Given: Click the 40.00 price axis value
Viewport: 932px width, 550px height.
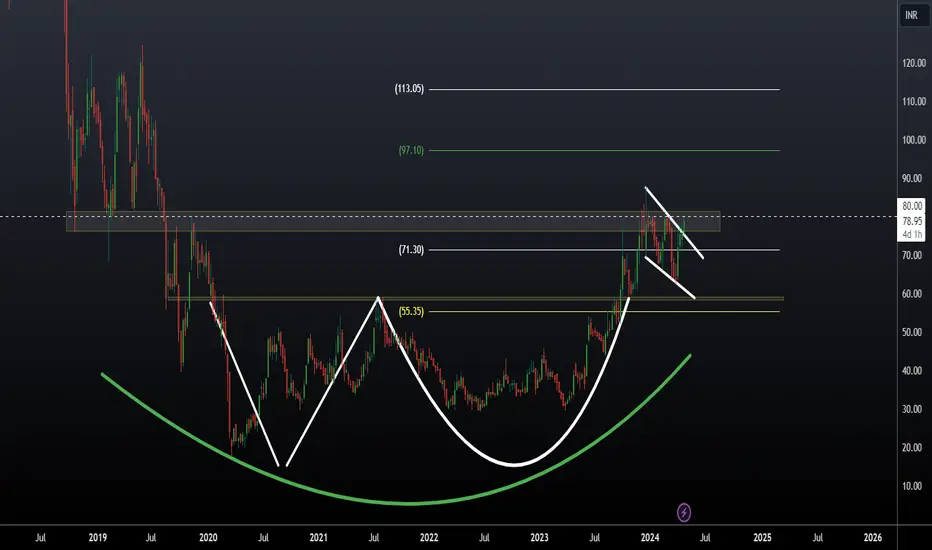Looking at the screenshot, I should click(914, 371).
